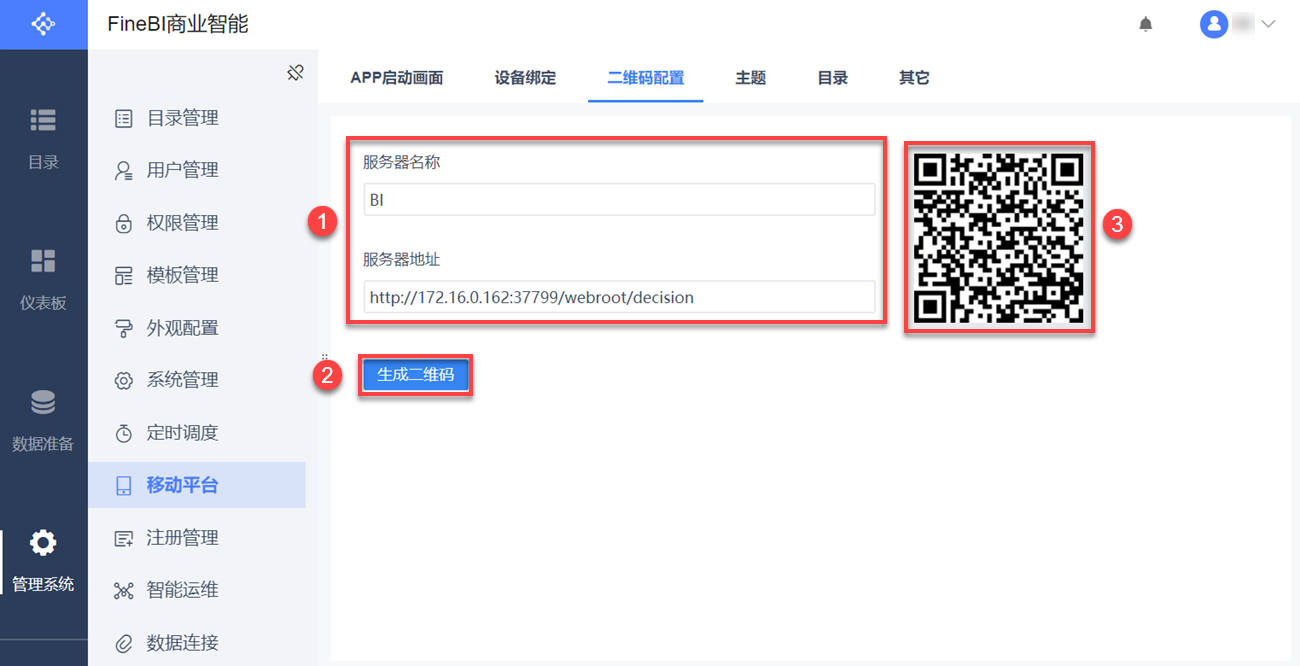Open 目录 in the left navigation
The height and width of the screenshot is (666, 1300).
tap(43, 138)
